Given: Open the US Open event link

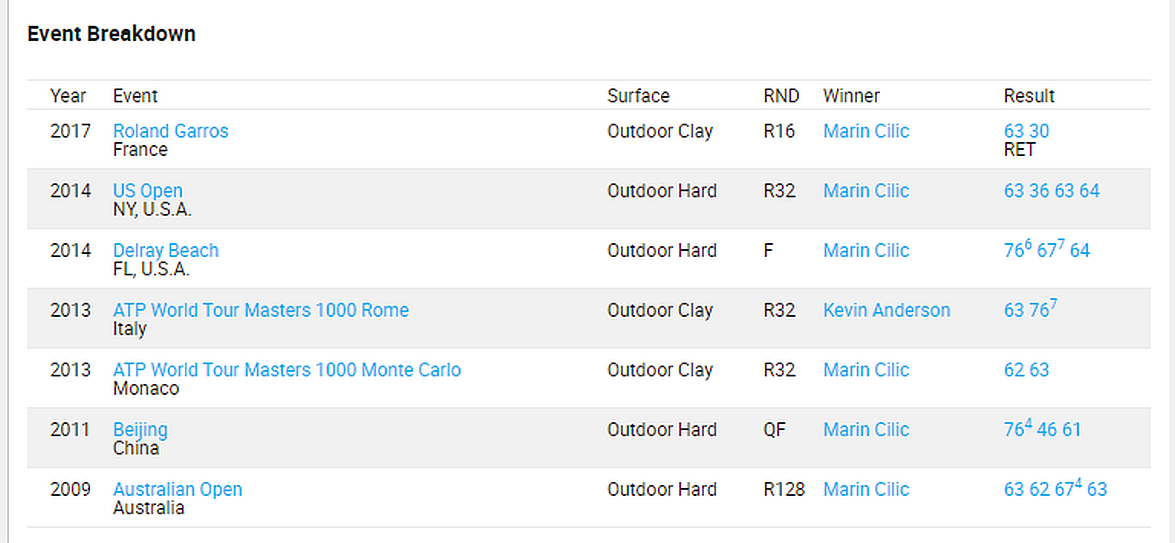Looking at the screenshot, I should pos(148,191).
